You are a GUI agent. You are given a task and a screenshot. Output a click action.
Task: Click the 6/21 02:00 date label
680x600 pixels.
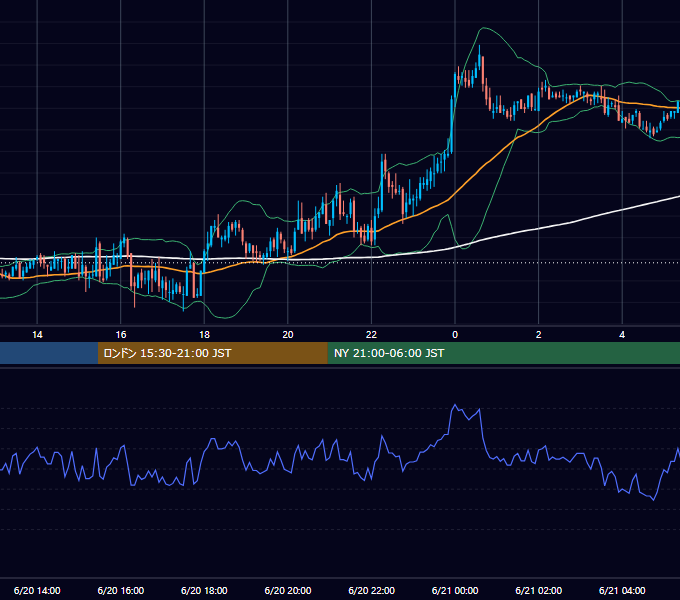pos(539,590)
